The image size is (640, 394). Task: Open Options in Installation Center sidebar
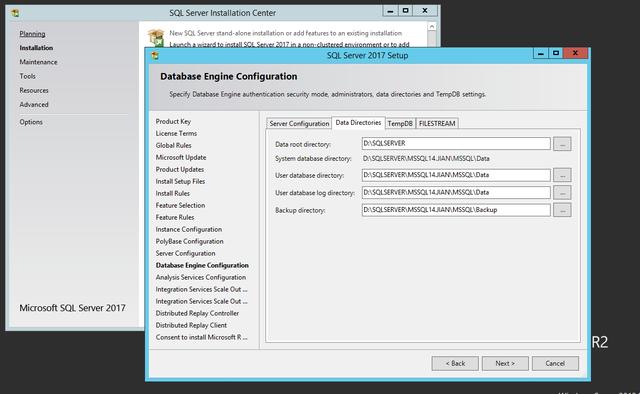coord(31,122)
